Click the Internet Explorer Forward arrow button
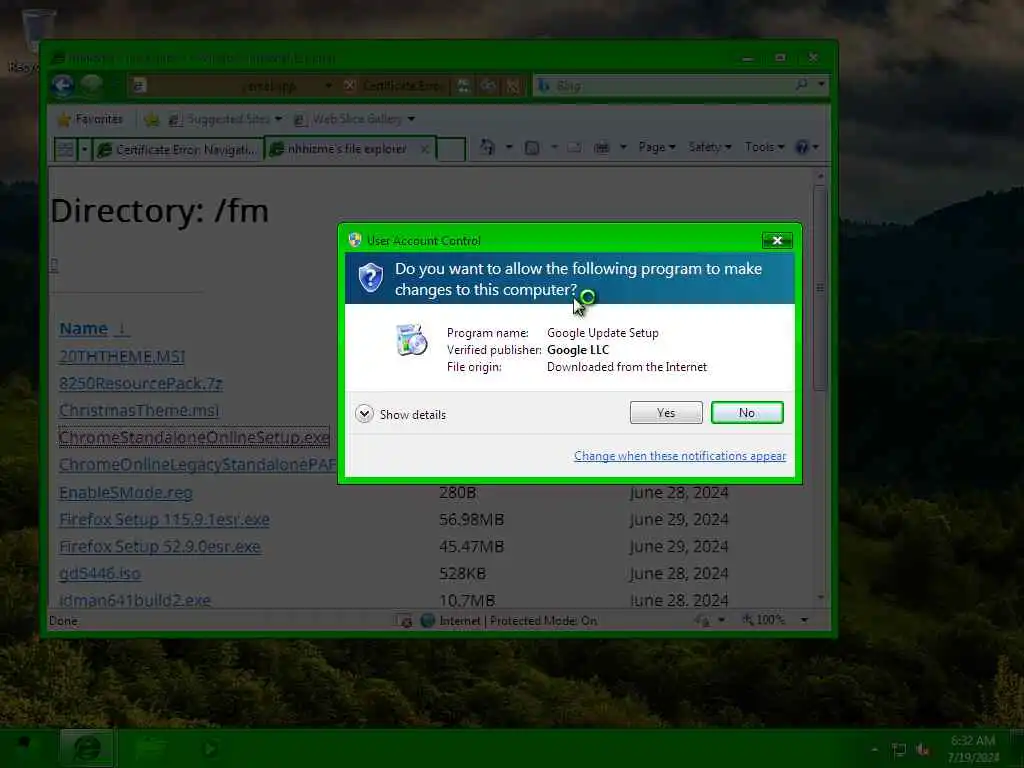 [91, 85]
